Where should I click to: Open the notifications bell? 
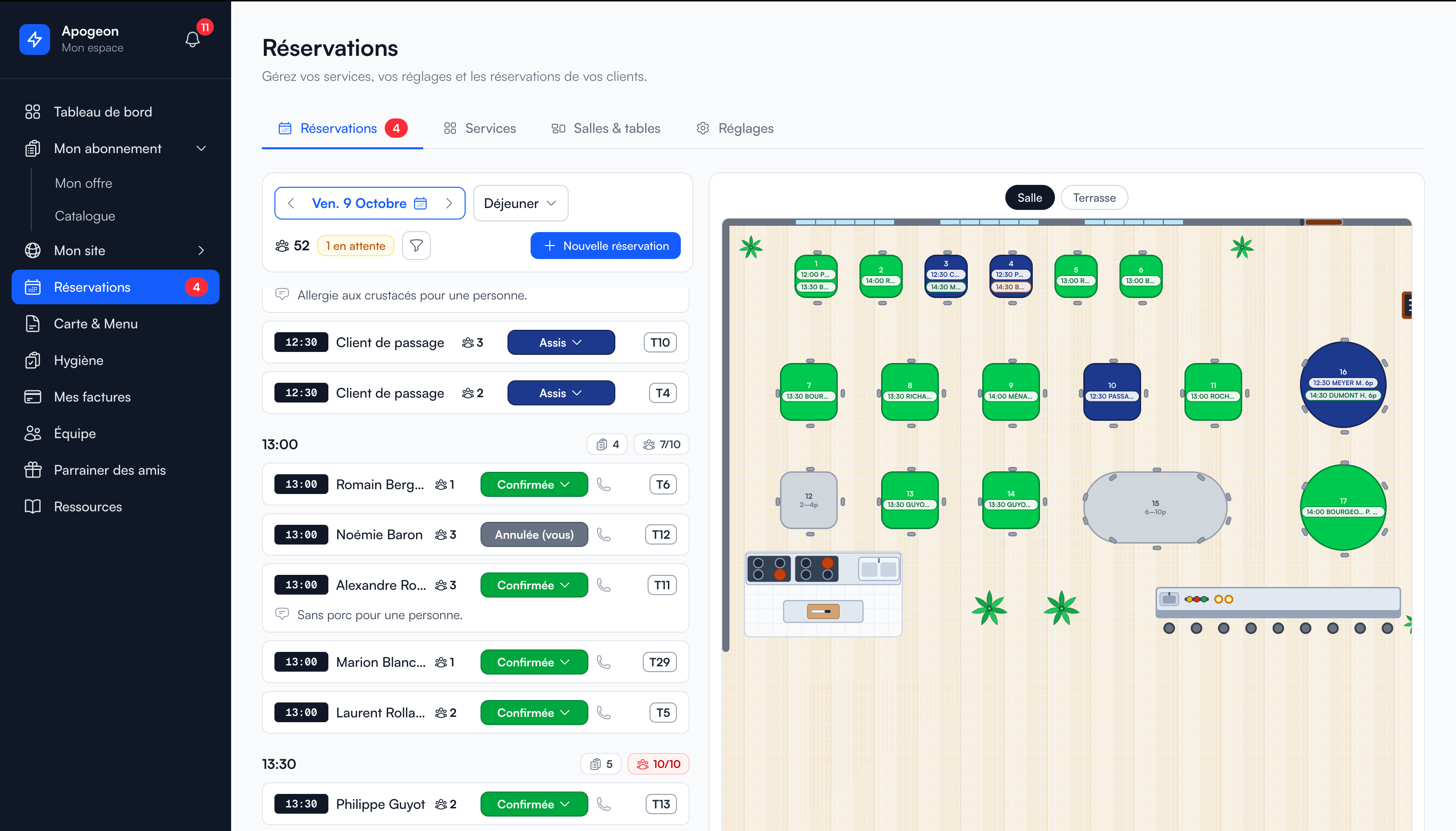pyautogui.click(x=192, y=39)
